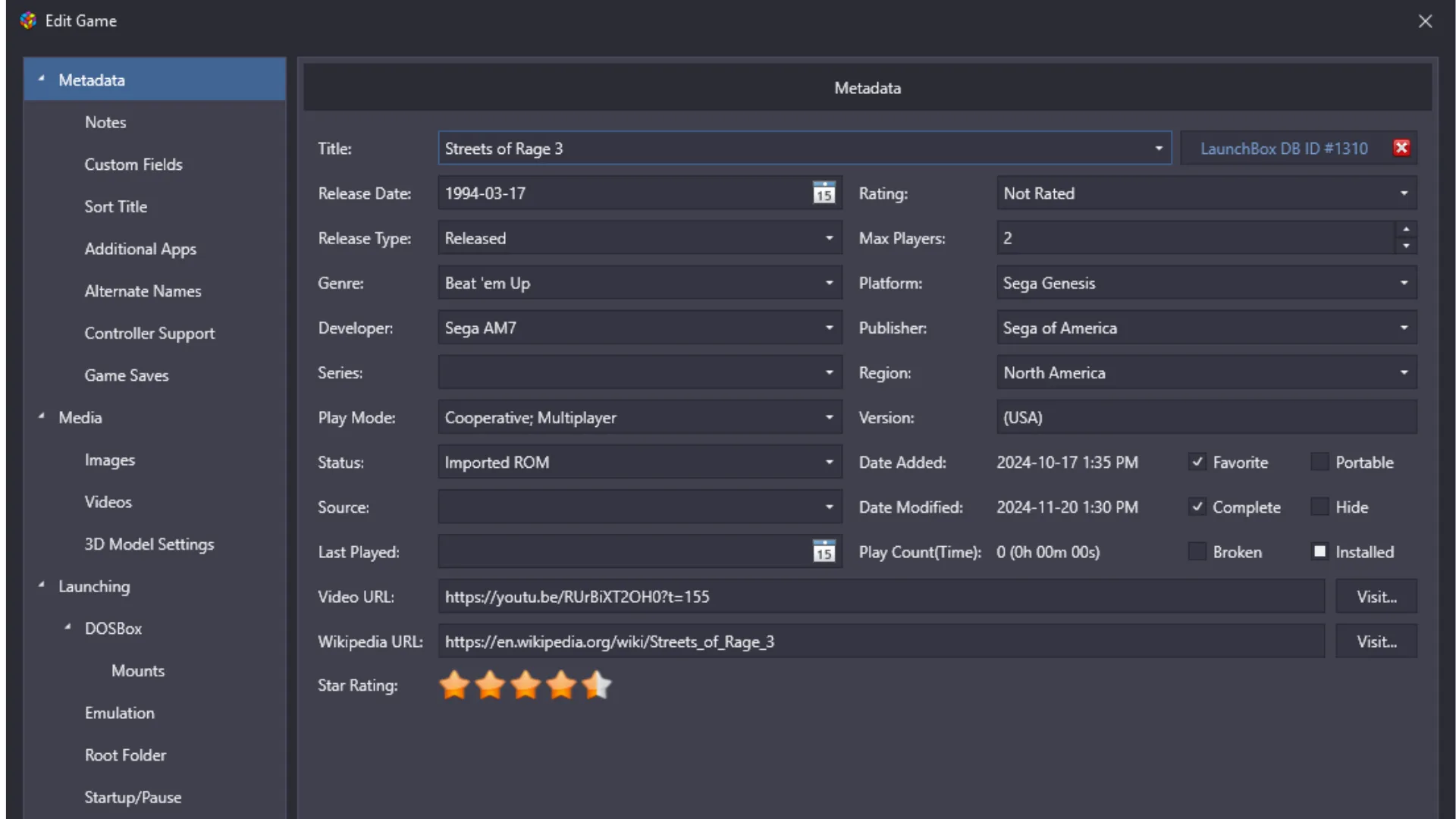
Task: Set rating to third star
Action: pyautogui.click(x=526, y=685)
